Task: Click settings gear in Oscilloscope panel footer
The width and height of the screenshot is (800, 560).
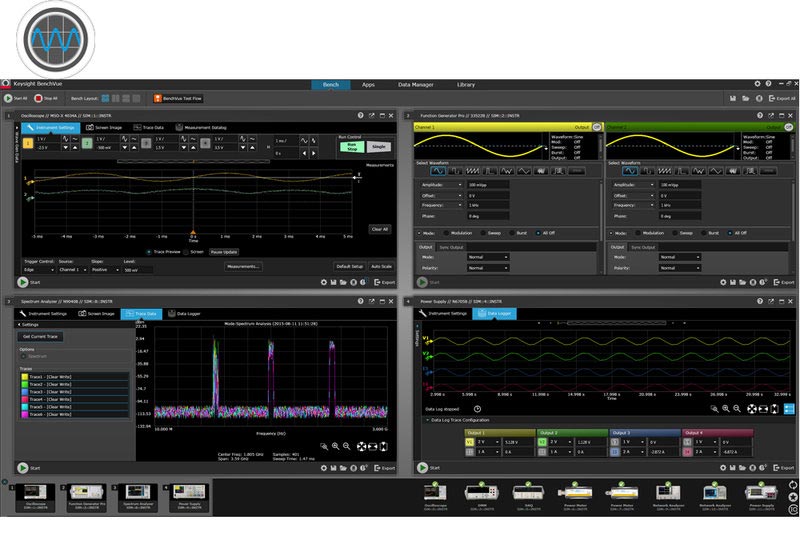Action: [x=323, y=282]
